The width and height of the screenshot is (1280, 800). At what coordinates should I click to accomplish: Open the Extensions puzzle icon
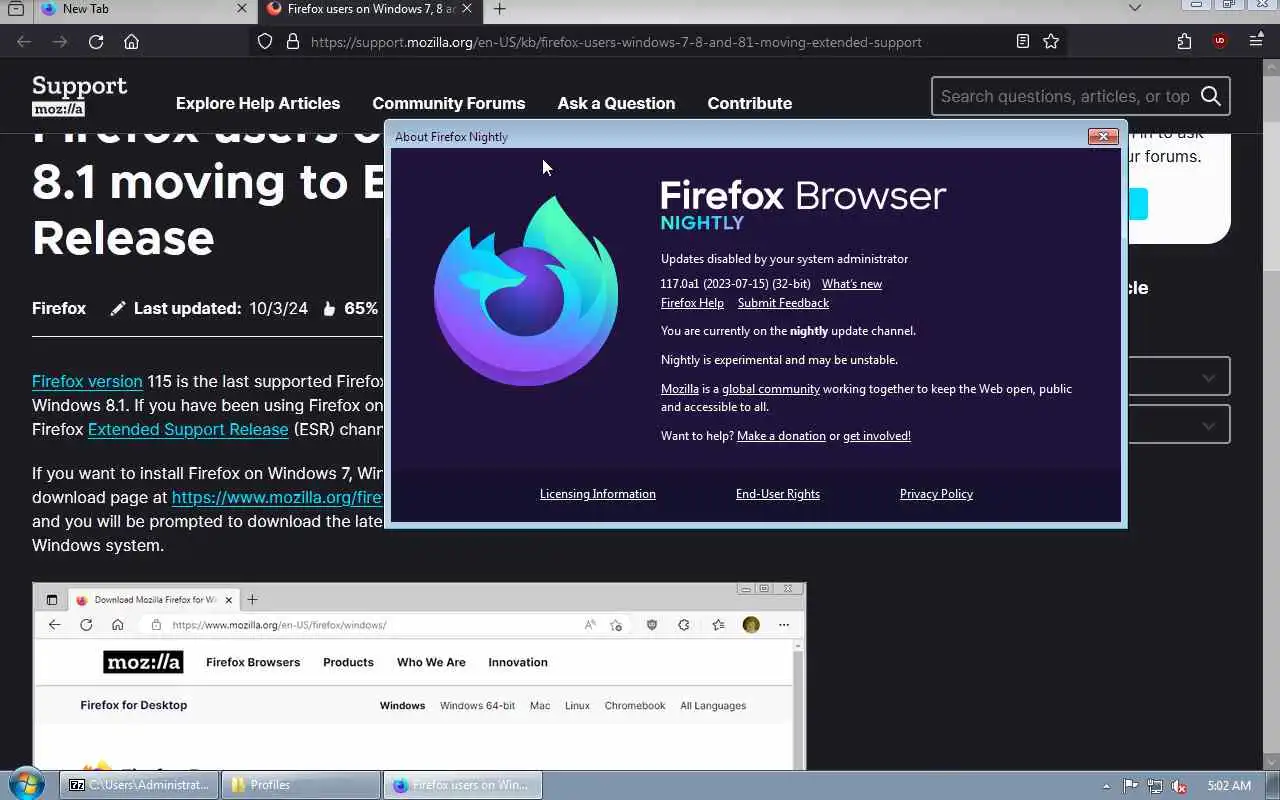tap(1185, 42)
